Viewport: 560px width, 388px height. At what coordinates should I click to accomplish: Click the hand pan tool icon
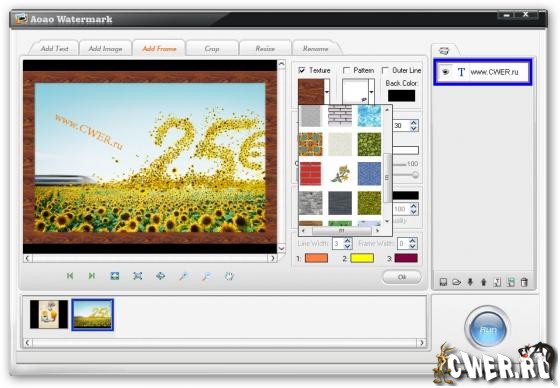point(229,276)
